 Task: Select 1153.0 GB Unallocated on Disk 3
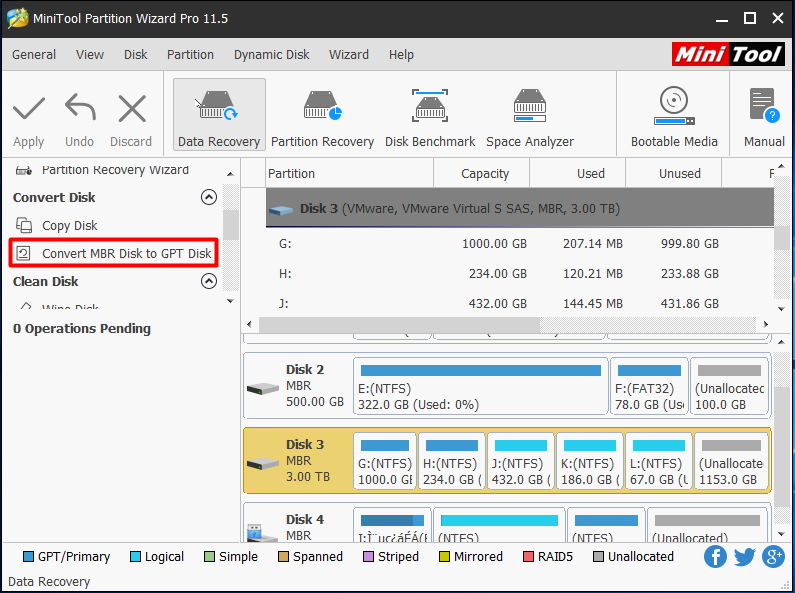click(732, 461)
